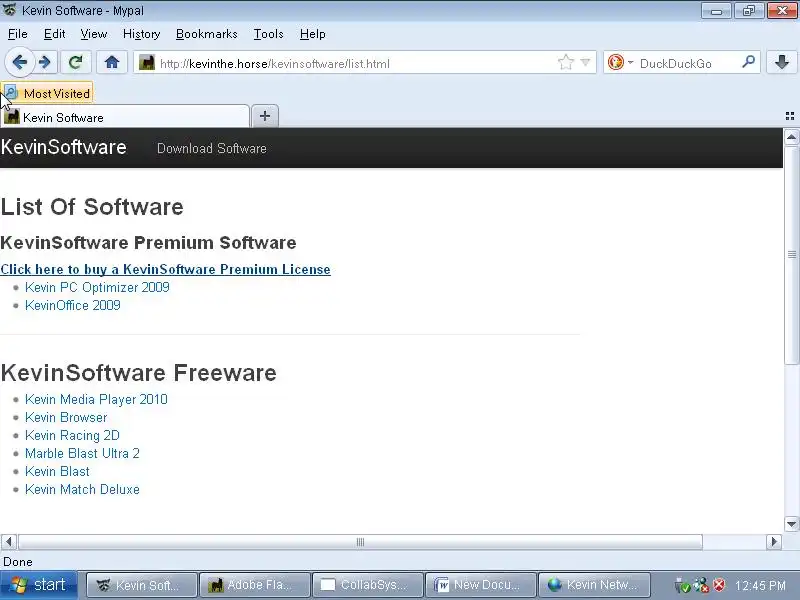Click the red shield security tray icon
The image size is (800, 600).
click(719, 585)
